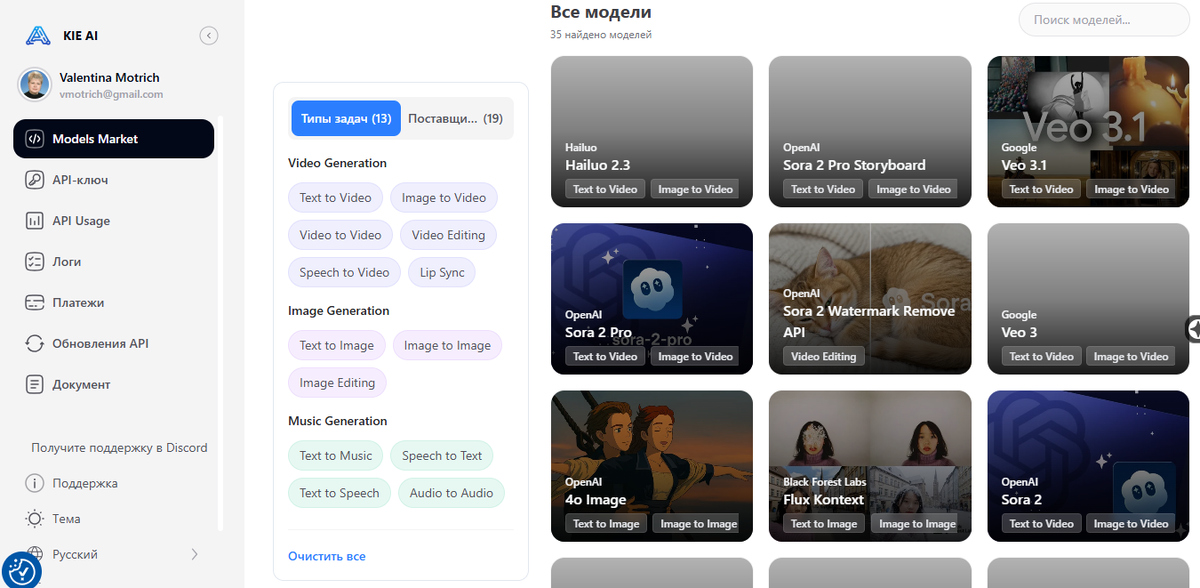Open Обновления API page
This screenshot has width=1200, height=588.
[114, 344]
